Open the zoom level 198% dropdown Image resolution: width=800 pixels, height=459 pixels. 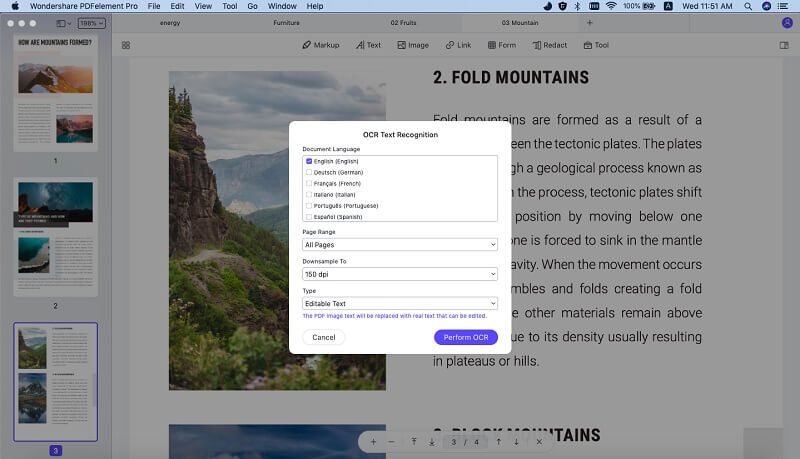(91, 23)
